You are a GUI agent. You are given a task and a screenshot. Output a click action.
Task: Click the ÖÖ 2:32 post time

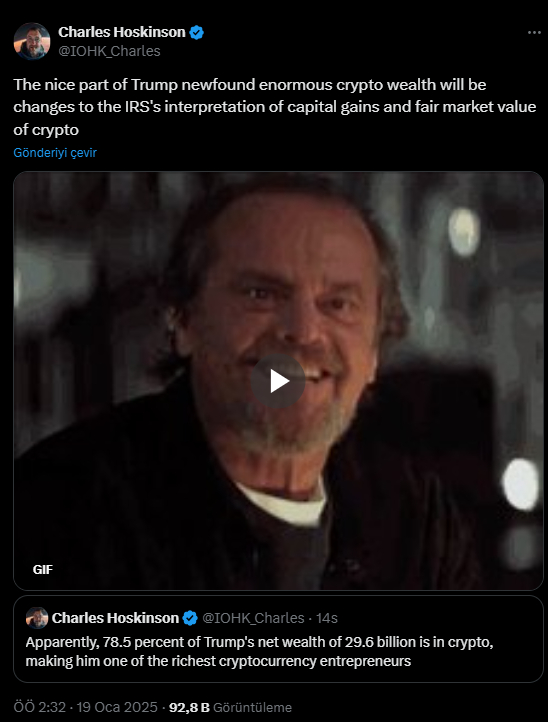40,707
